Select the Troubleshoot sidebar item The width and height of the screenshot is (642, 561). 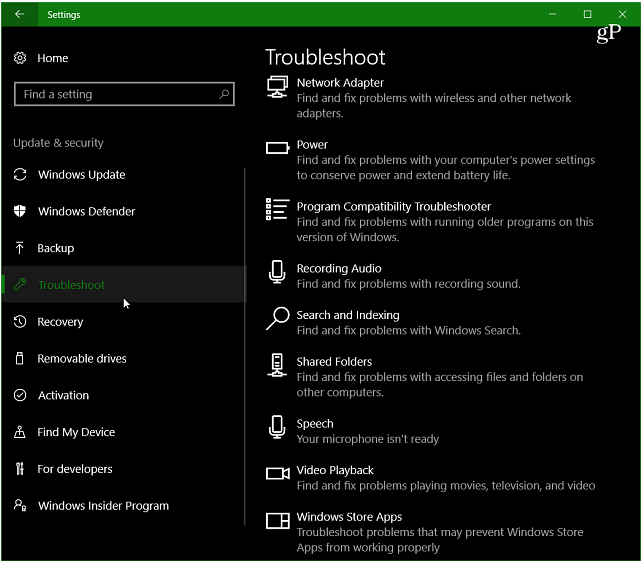pyautogui.click(x=124, y=285)
